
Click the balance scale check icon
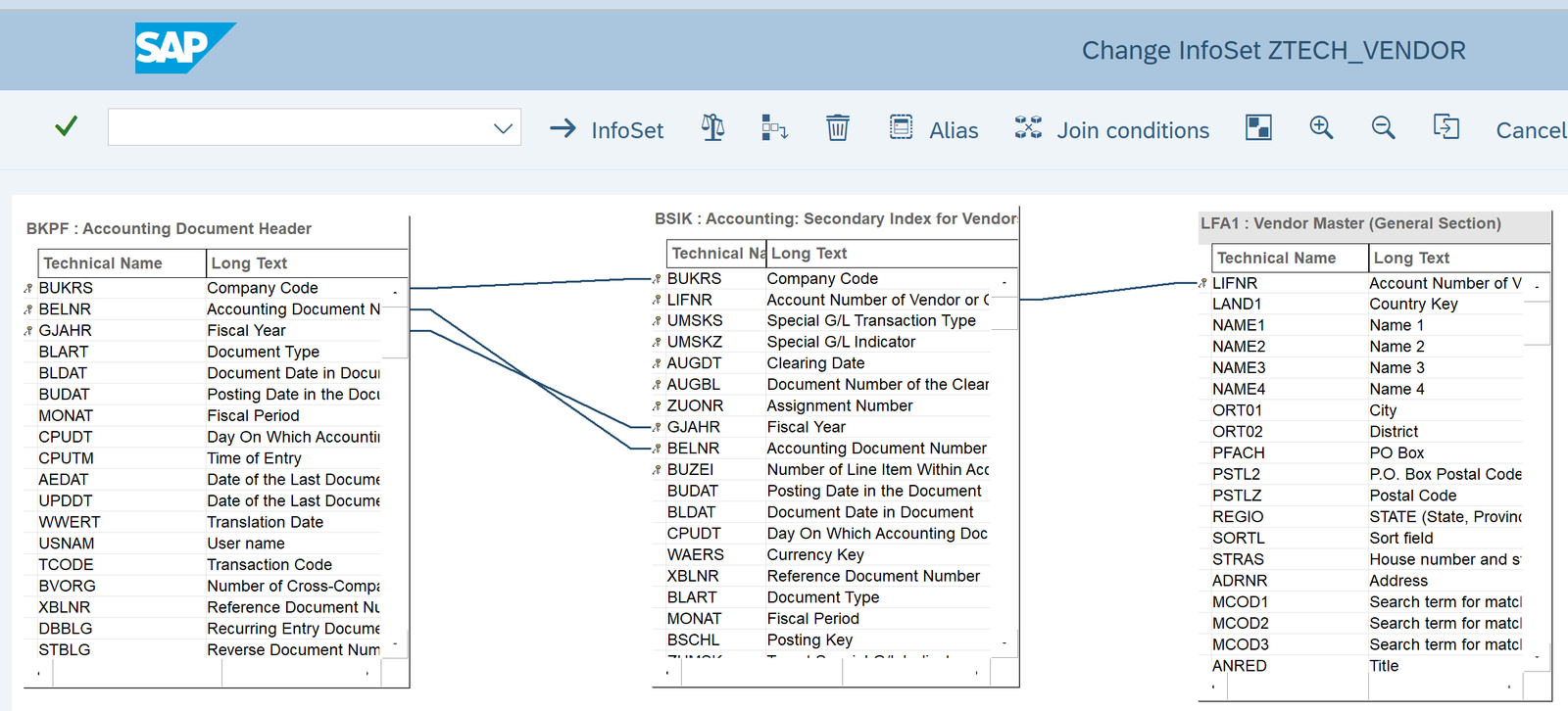tap(712, 128)
